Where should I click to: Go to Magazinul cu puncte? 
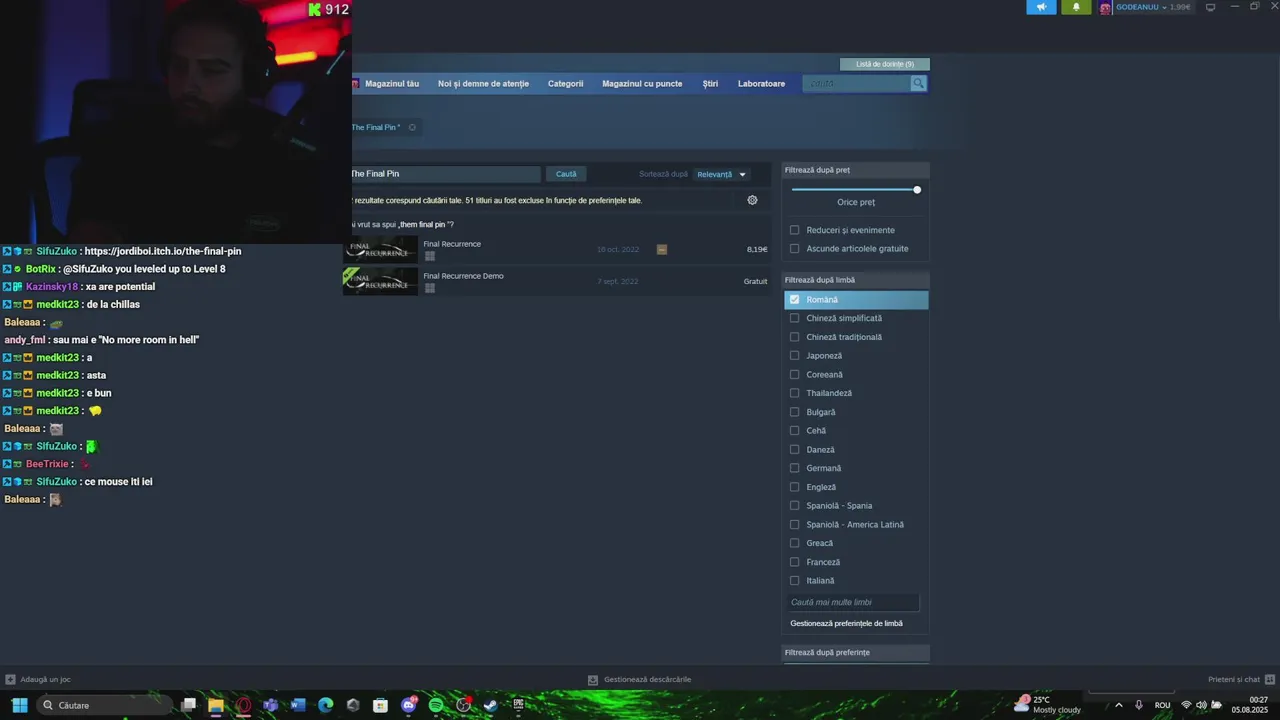[x=642, y=84]
